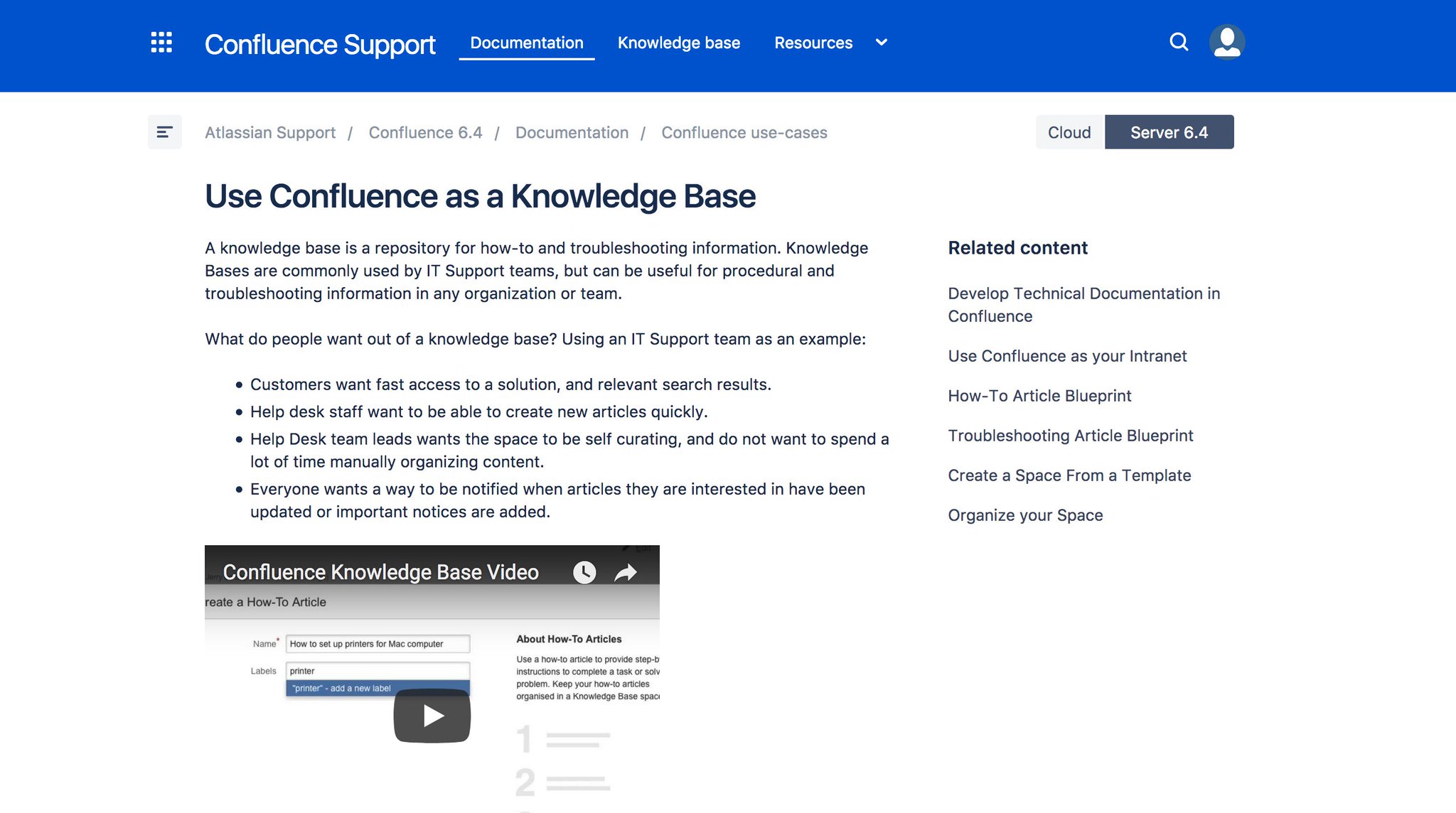The width and height of the screenshot is (1456, 813).
Task: Click the video share arrow icon
Action: pyautogui.click(x=626, y=572)
